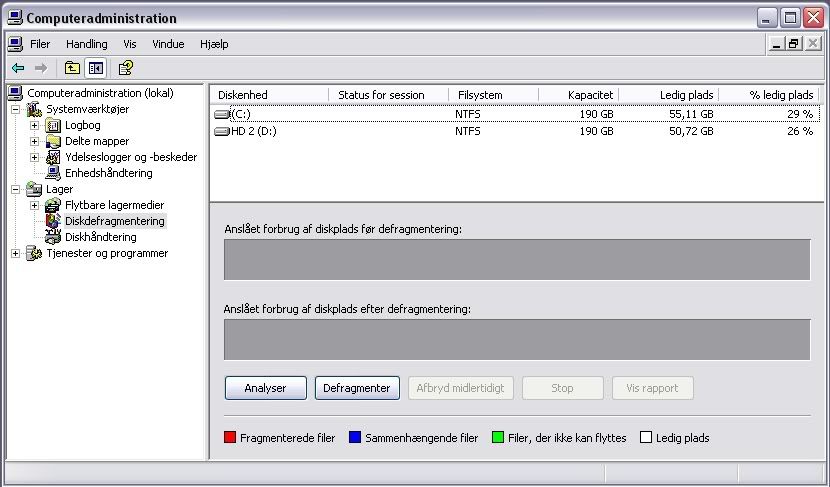Image resolution: width=830 pixels, height=487 pixels.
Task: Click the 55,11 GB free space value
Action: click(x=691, y=114)
